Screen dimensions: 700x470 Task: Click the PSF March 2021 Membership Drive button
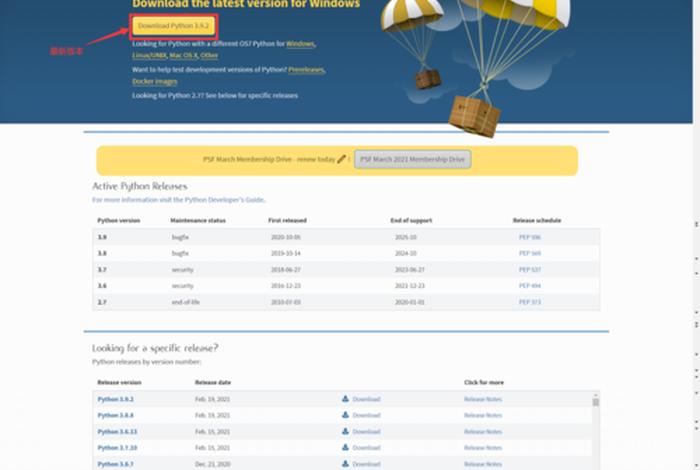tap(412, 159)
